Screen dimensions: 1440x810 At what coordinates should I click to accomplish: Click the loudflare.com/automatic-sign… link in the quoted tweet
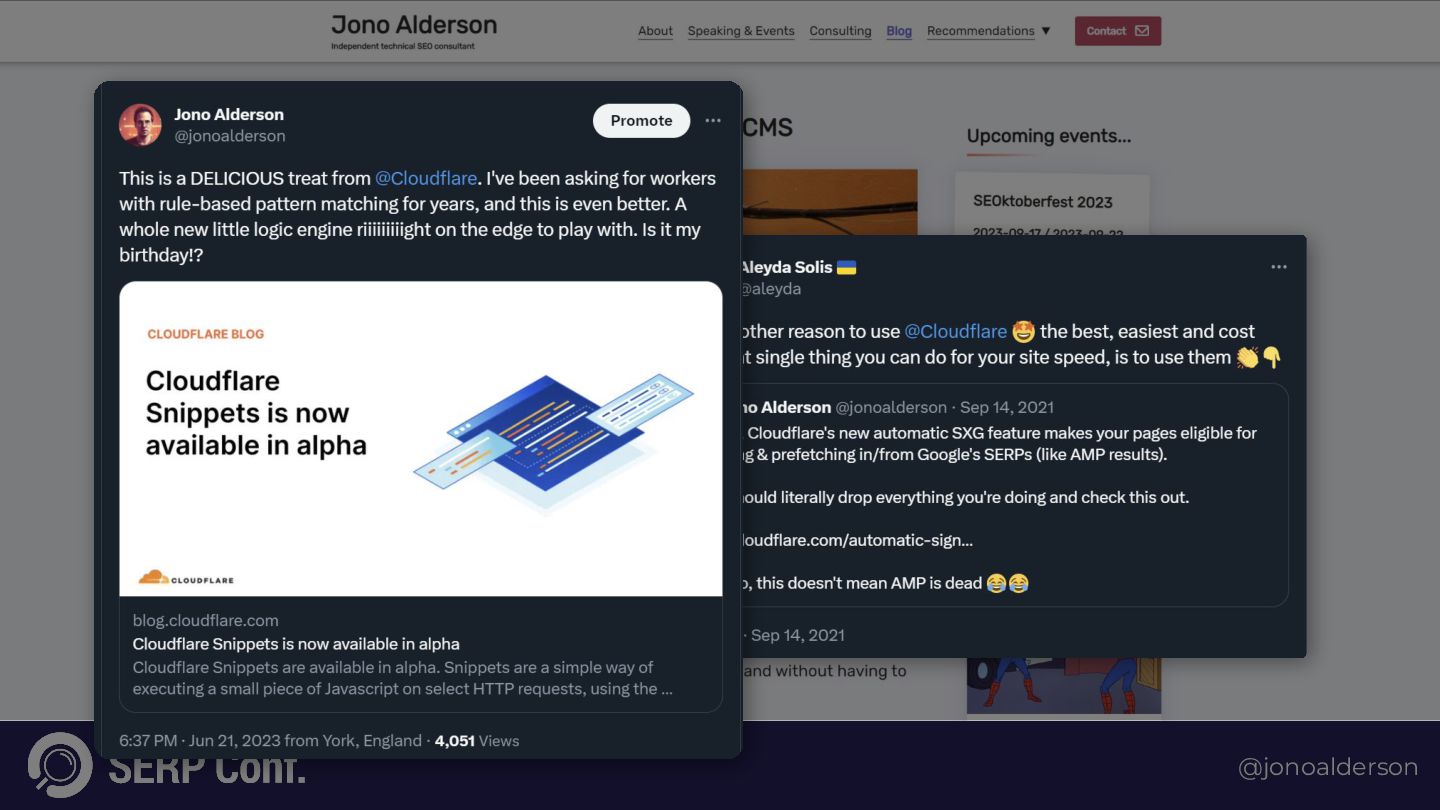[857, 540]
